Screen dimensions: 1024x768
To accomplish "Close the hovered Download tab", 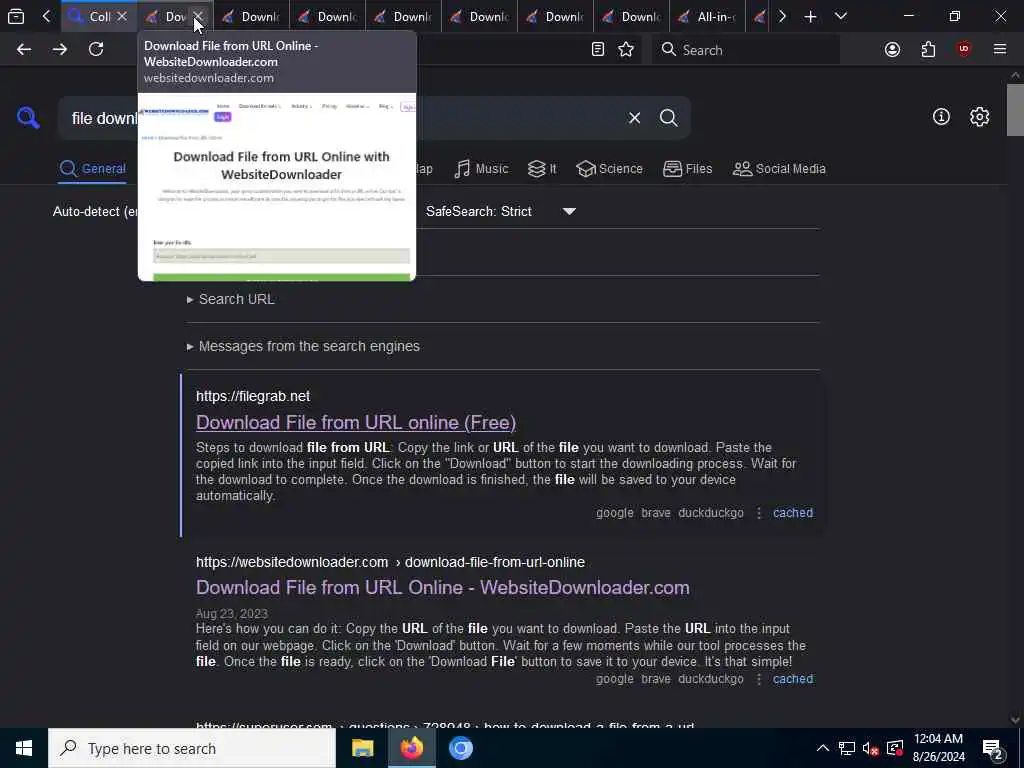I will [198, 16].
